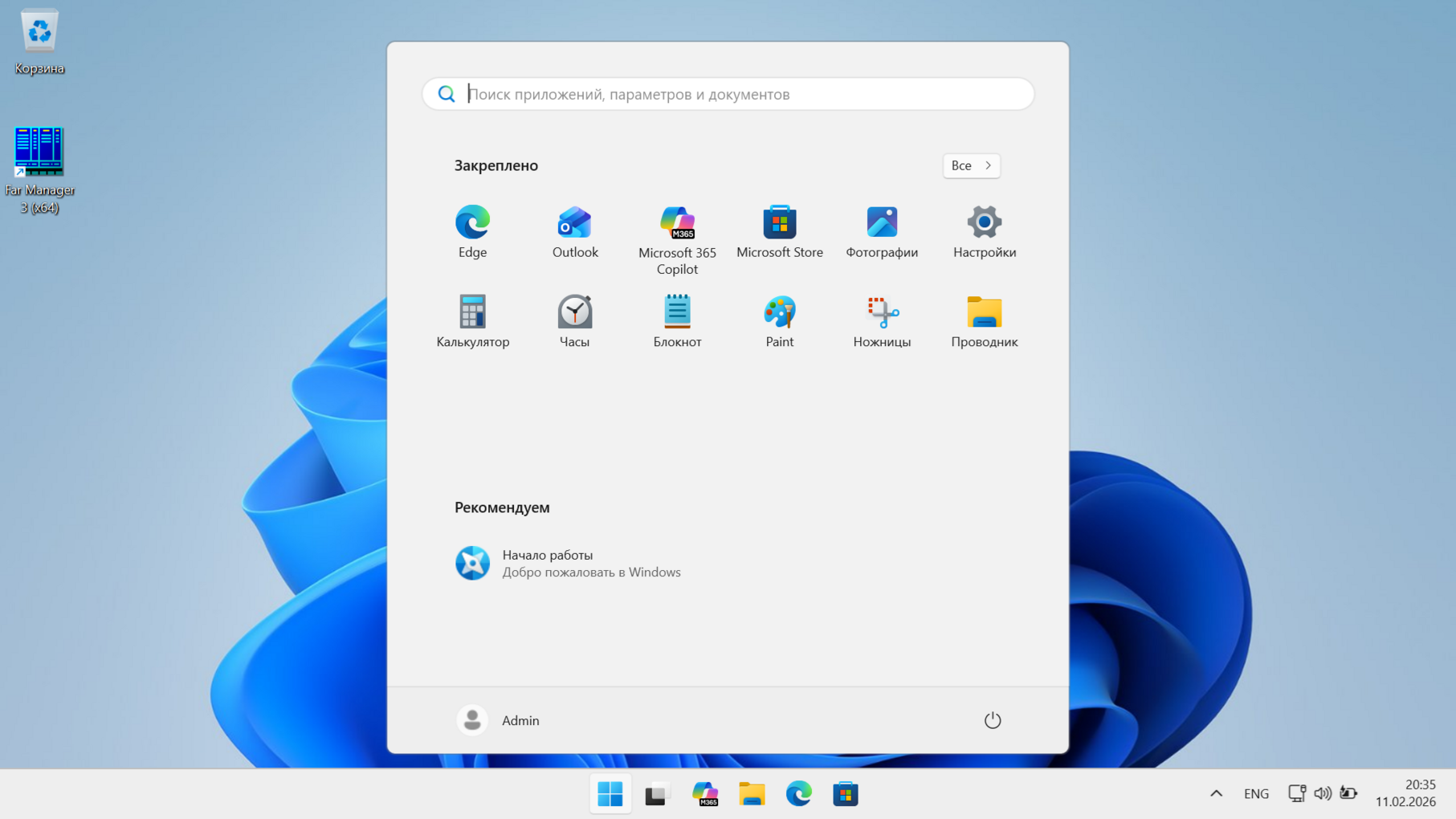This screenshot has width=1456, height=819.
Task: Open Edge from pinned apps
Action: tap(472, 232)
